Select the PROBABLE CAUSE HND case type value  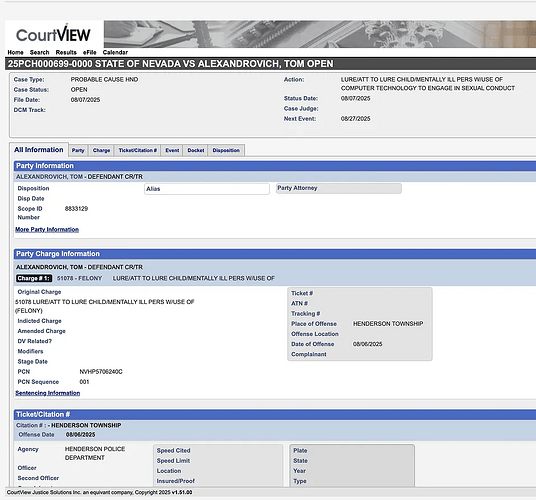coord(104,79)
